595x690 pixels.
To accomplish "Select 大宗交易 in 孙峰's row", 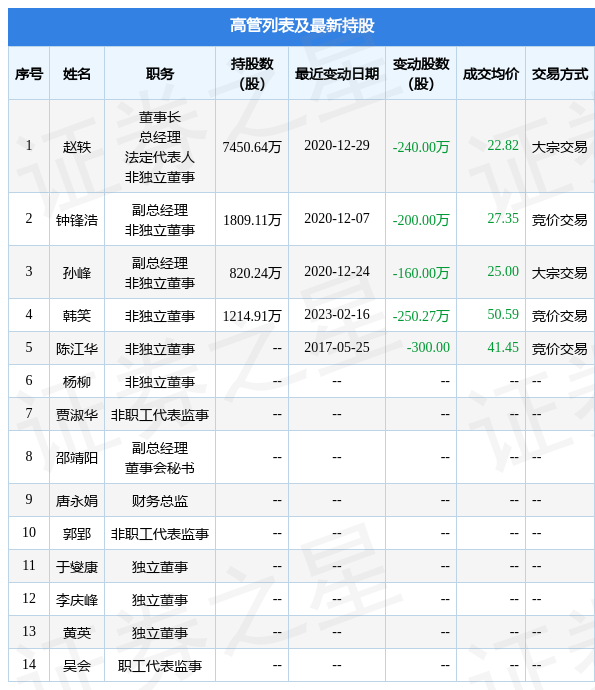I will (x=560, y=272).
